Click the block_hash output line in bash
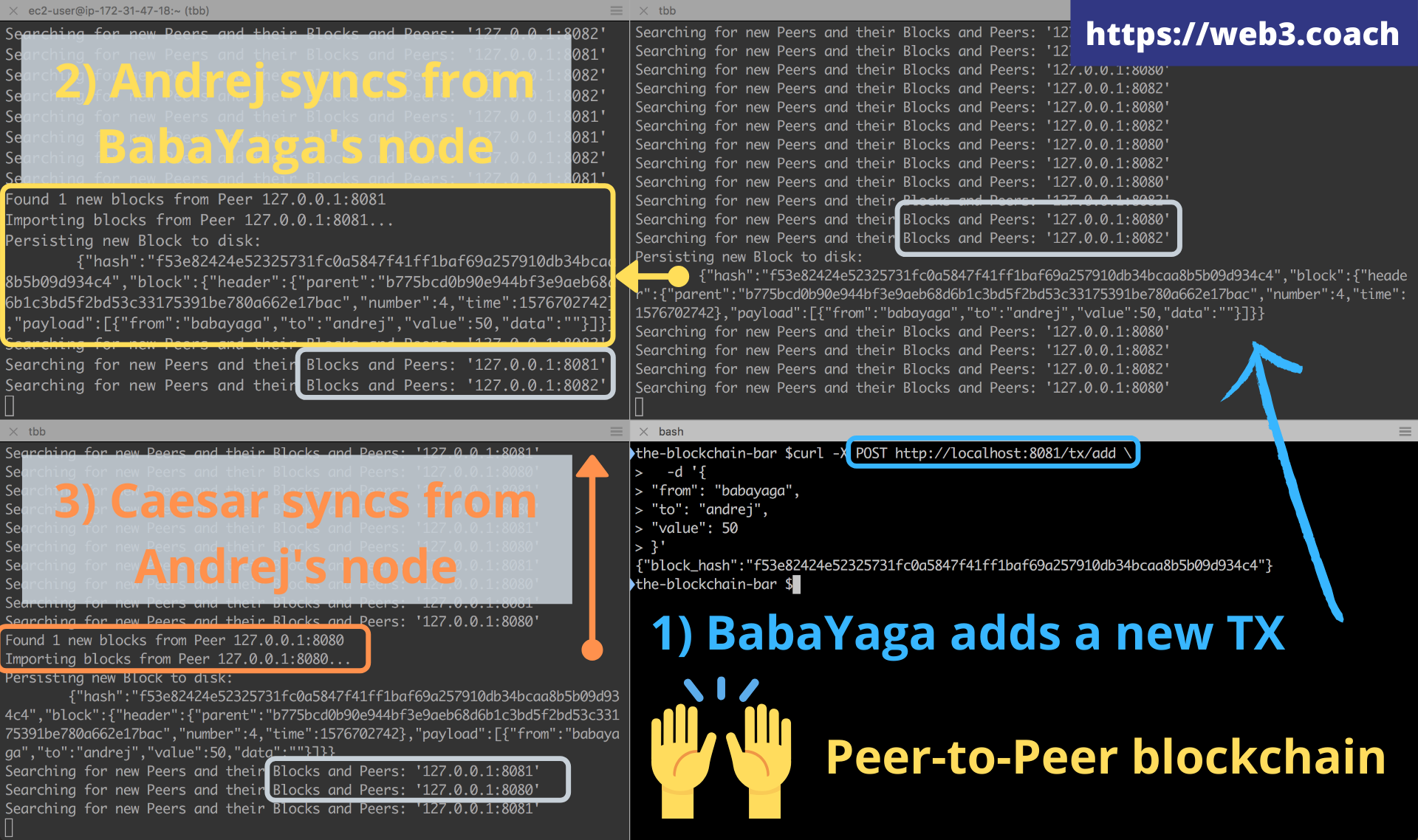The image size is (1418, 840). [953, 565]
